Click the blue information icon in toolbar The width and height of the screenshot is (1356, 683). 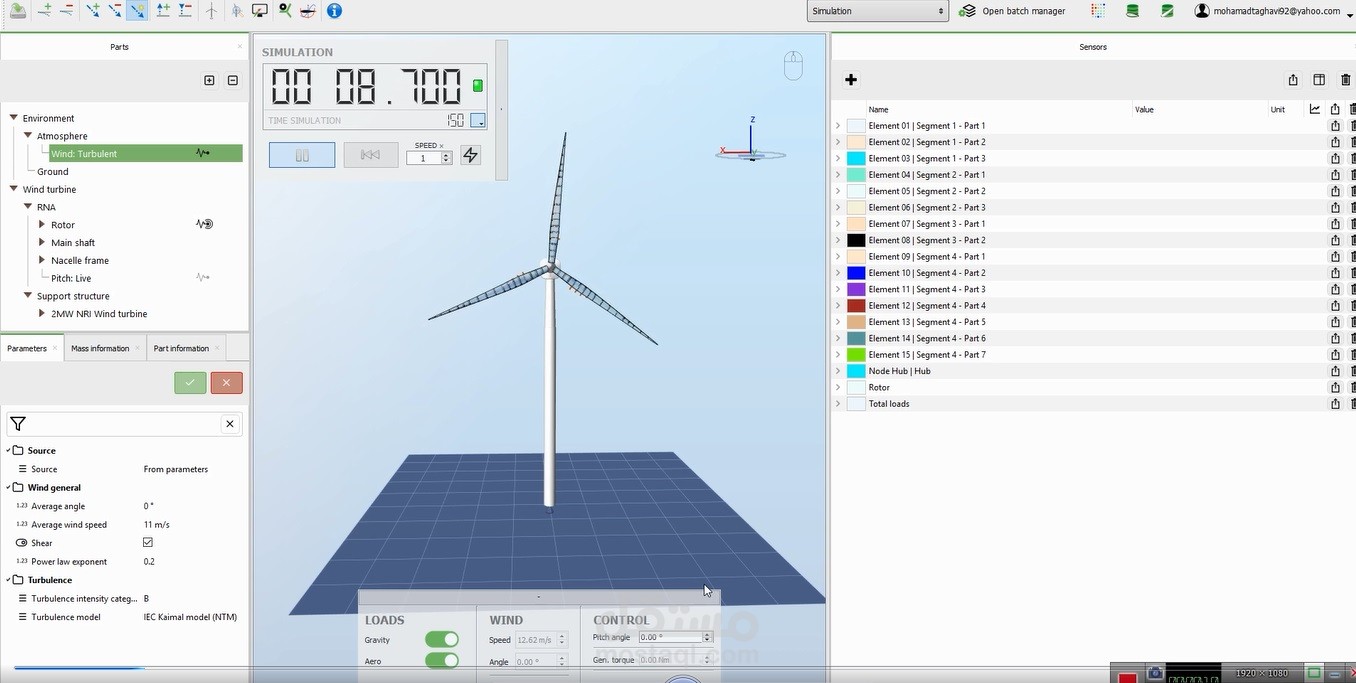[x=334, y=11]
